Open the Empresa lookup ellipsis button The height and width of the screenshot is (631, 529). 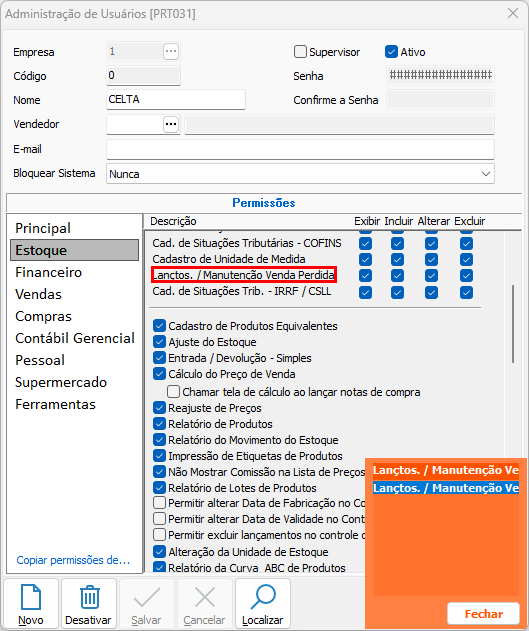[x=171, y=52]
